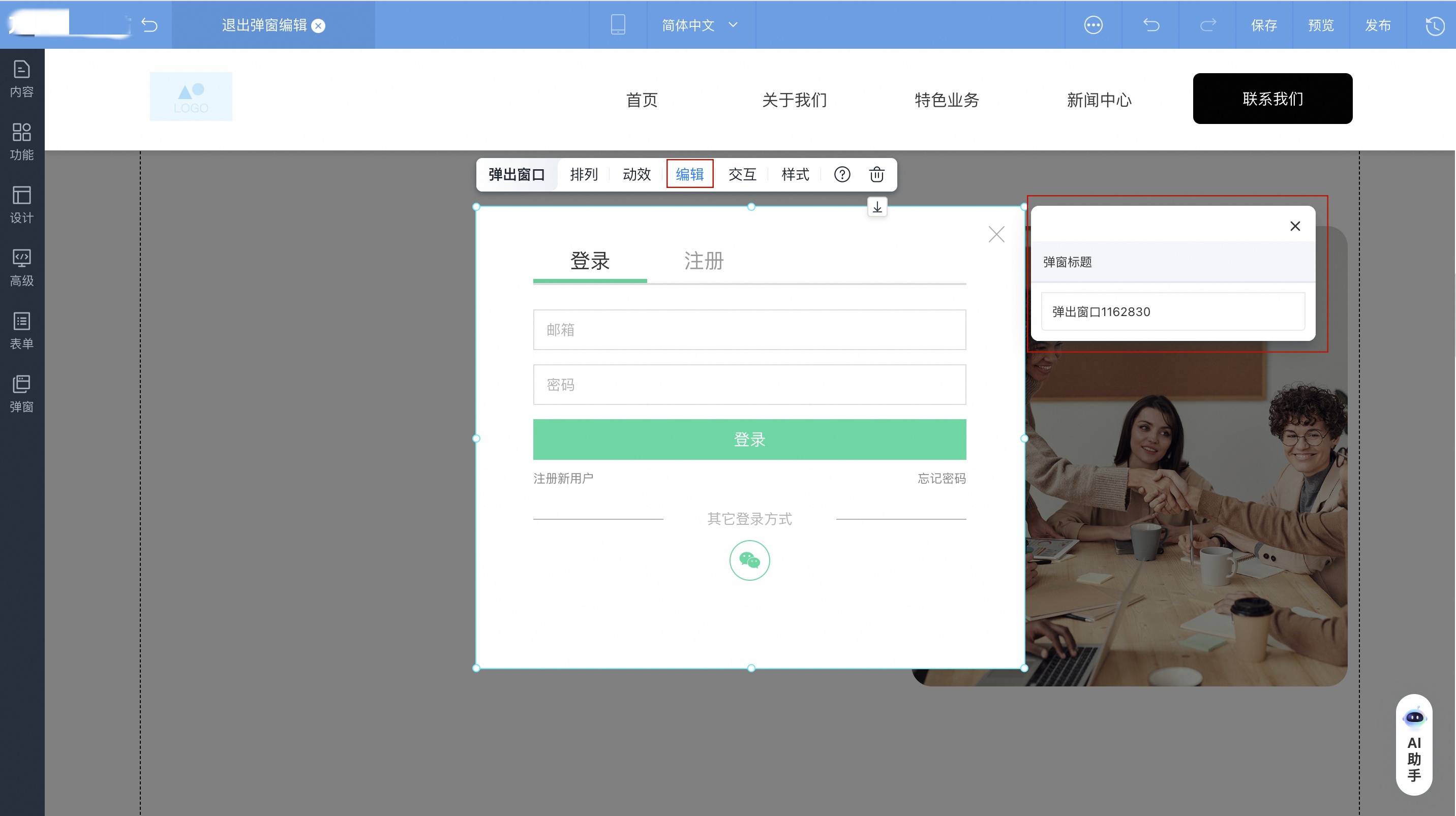Click the mobile device preview icon
The width and height of the screenshot is (1456, 816).
pos(618,25)
